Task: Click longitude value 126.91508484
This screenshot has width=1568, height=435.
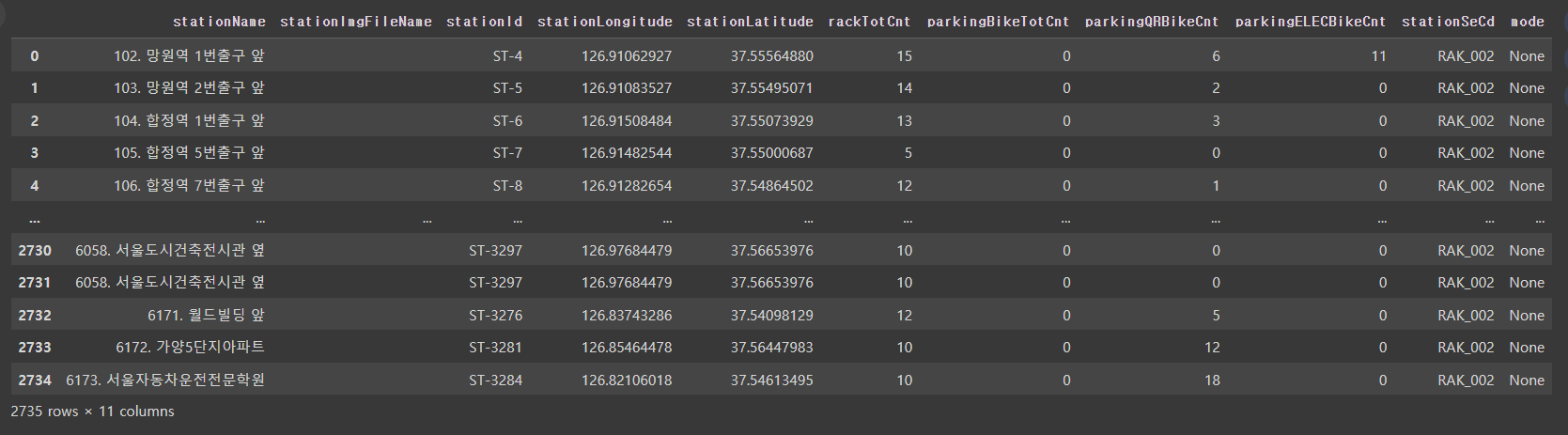Action: [x=627, y=121]
